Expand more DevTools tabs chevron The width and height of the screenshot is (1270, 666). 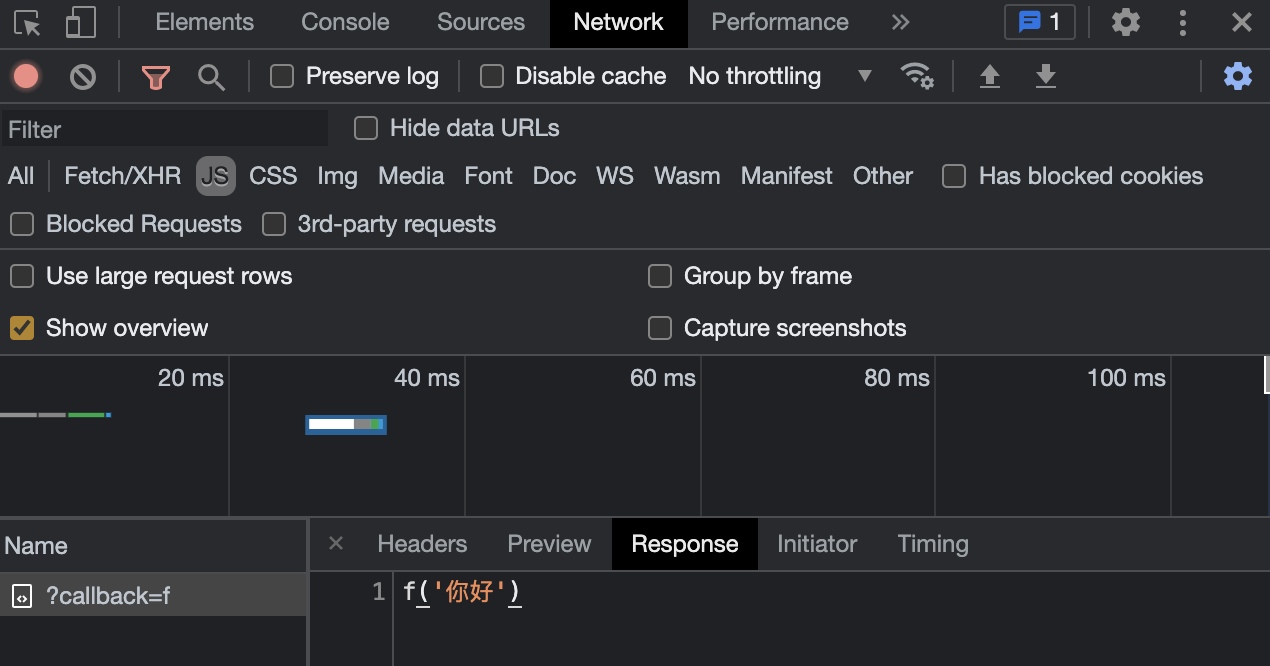[x=900, y=22]
